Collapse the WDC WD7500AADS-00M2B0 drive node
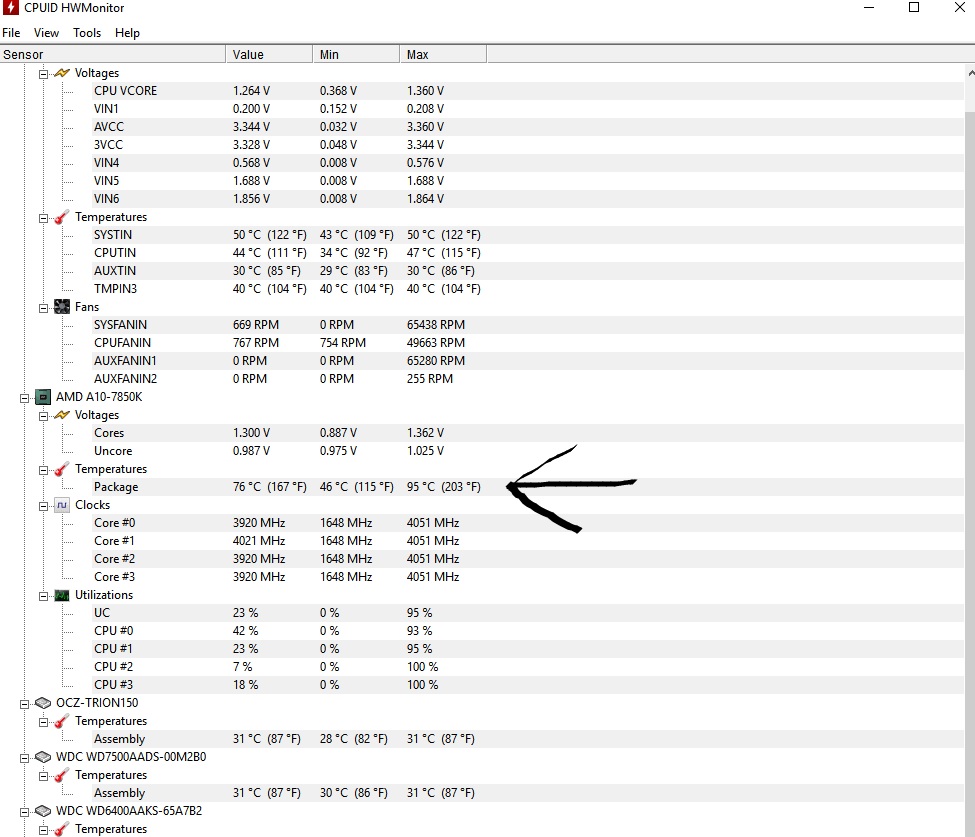This screenshot has width=975, height=837. point(25,758)
